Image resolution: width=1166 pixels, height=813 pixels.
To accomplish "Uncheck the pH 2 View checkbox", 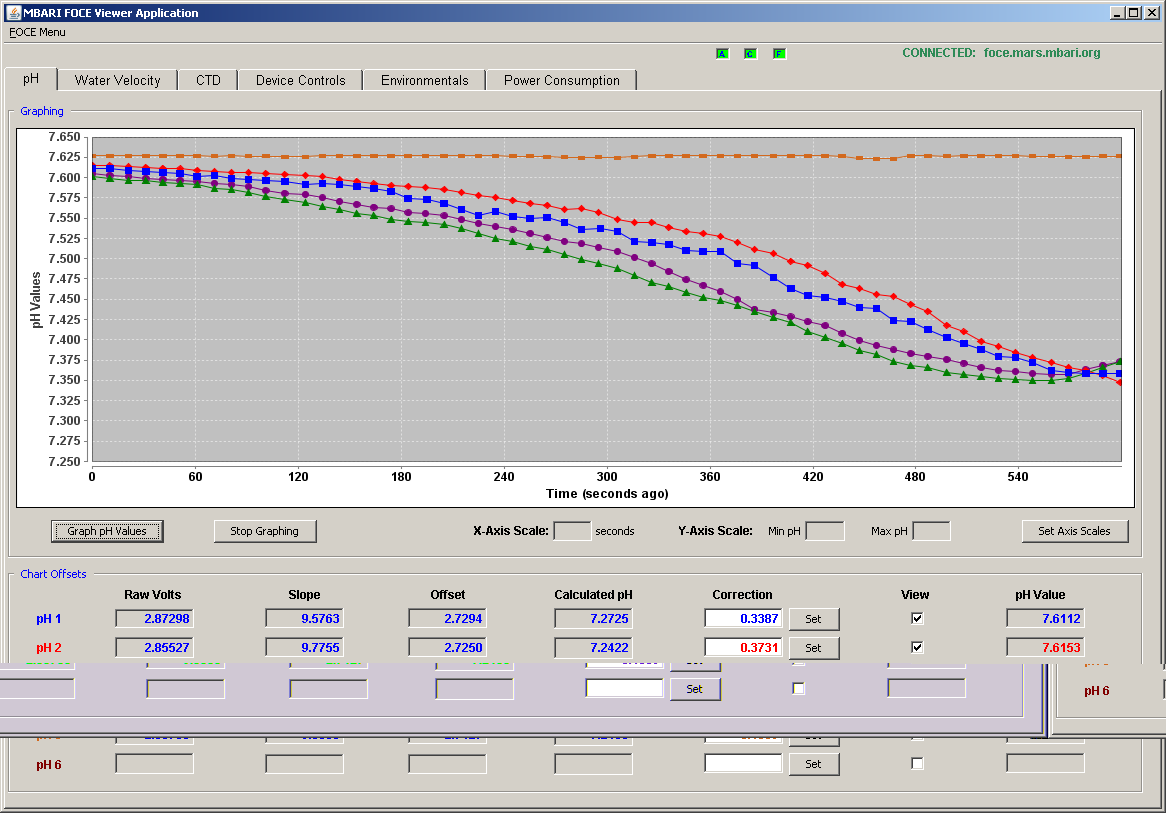I will [x=917, y=647].
